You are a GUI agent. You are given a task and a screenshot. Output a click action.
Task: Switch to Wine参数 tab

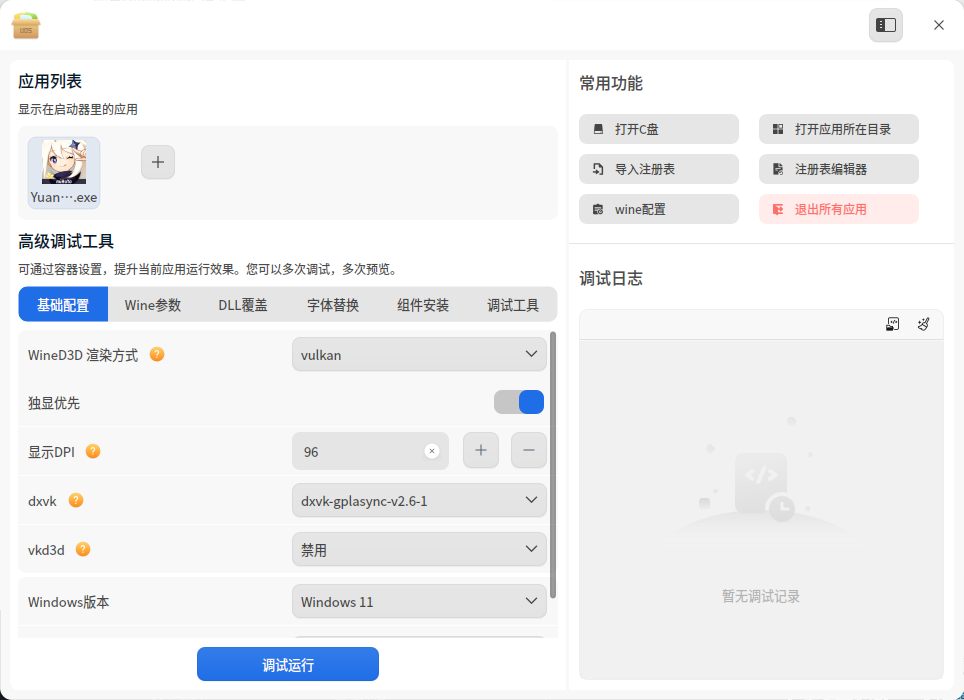[153, 304]
